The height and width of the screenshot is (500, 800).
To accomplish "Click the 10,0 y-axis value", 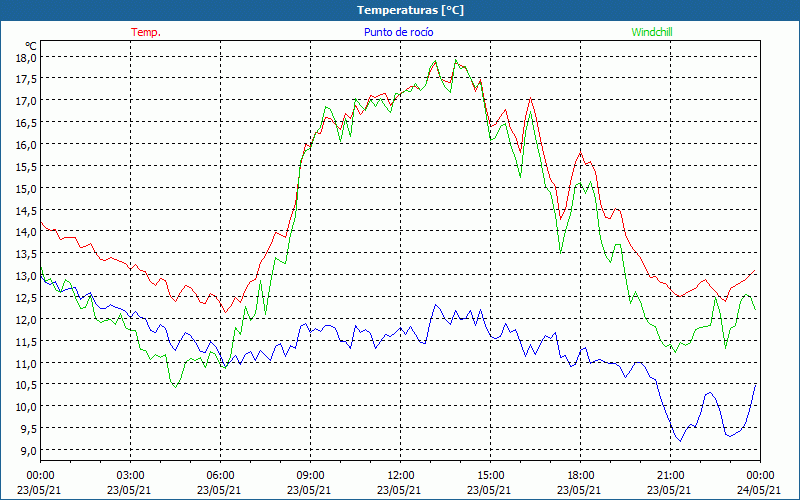I will pos(26,407).
